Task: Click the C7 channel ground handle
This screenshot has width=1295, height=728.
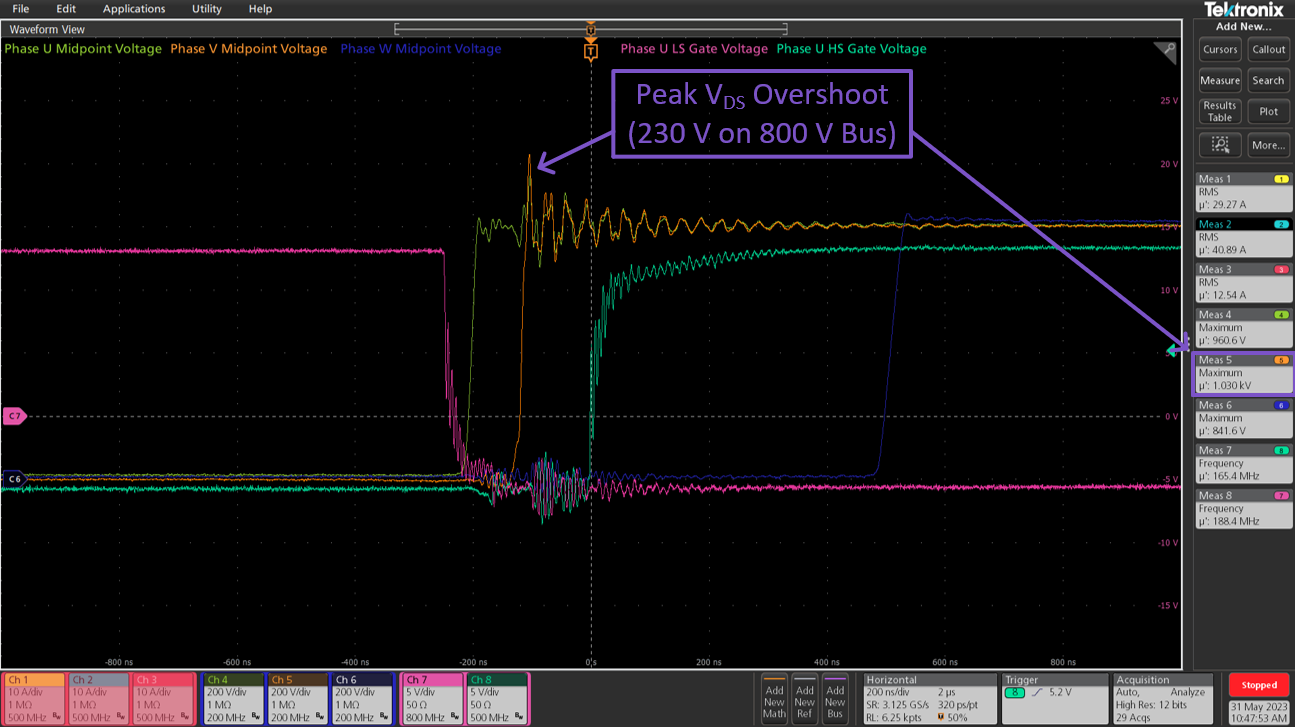Action: pos(14,415)
